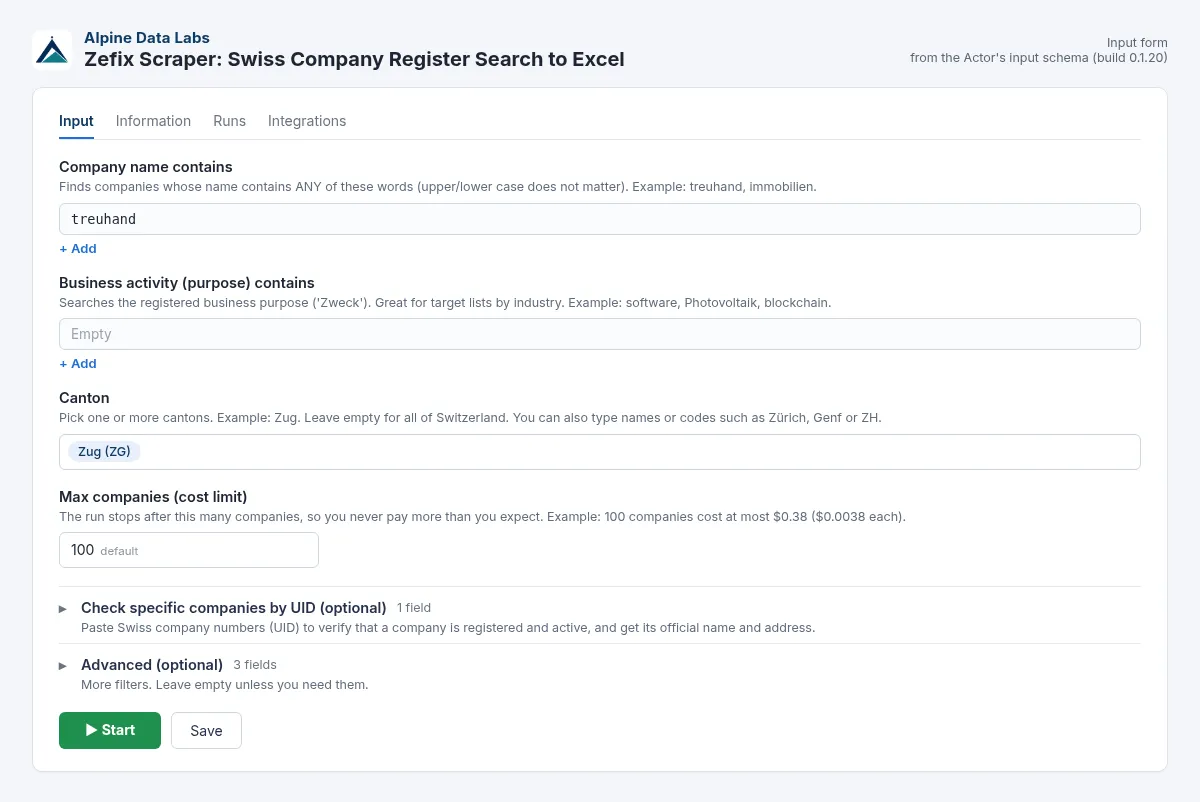Click the 'Company name contains' label

click(x=146, y=167)
